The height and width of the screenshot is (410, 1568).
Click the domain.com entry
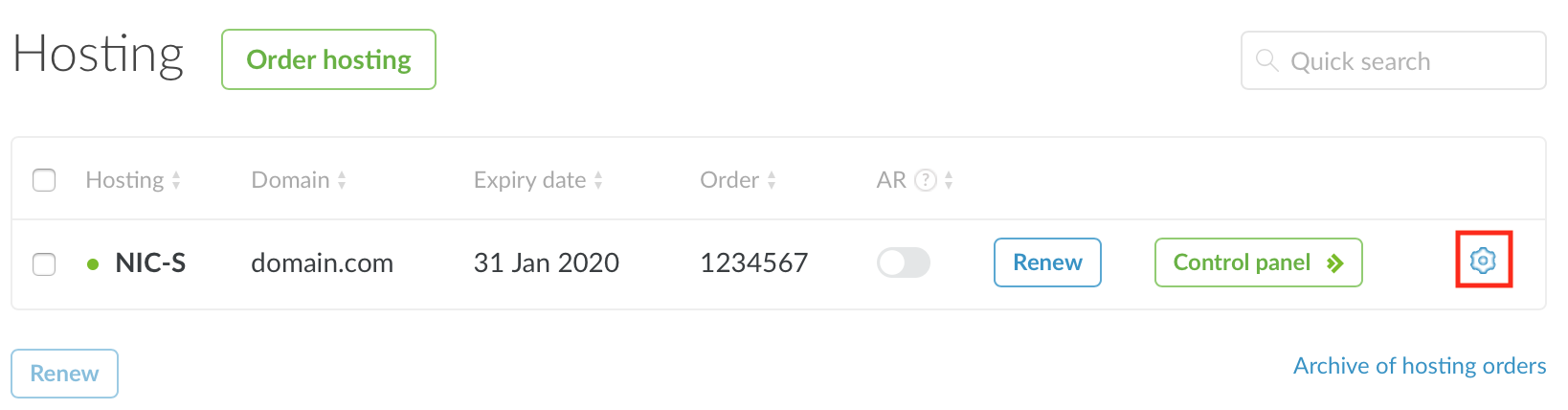point(322,263)
